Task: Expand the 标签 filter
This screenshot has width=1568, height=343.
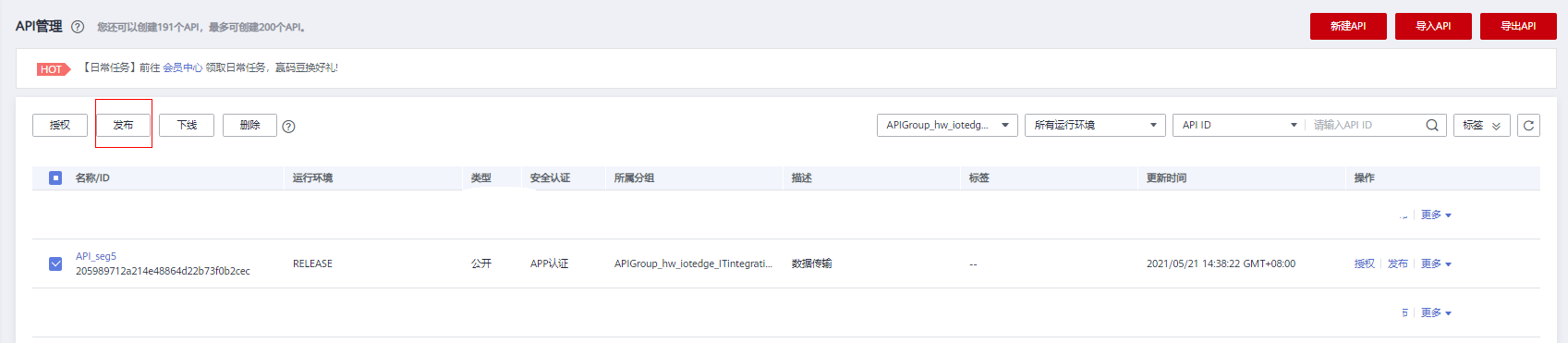Action: (1482, 125)
